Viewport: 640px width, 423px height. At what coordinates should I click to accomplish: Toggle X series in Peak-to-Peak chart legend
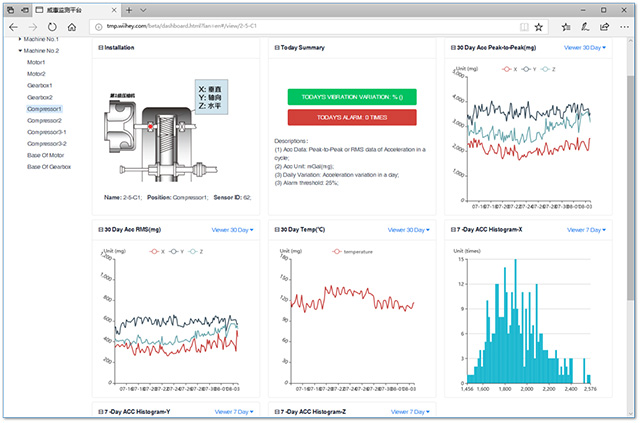[x=509, y=69]
